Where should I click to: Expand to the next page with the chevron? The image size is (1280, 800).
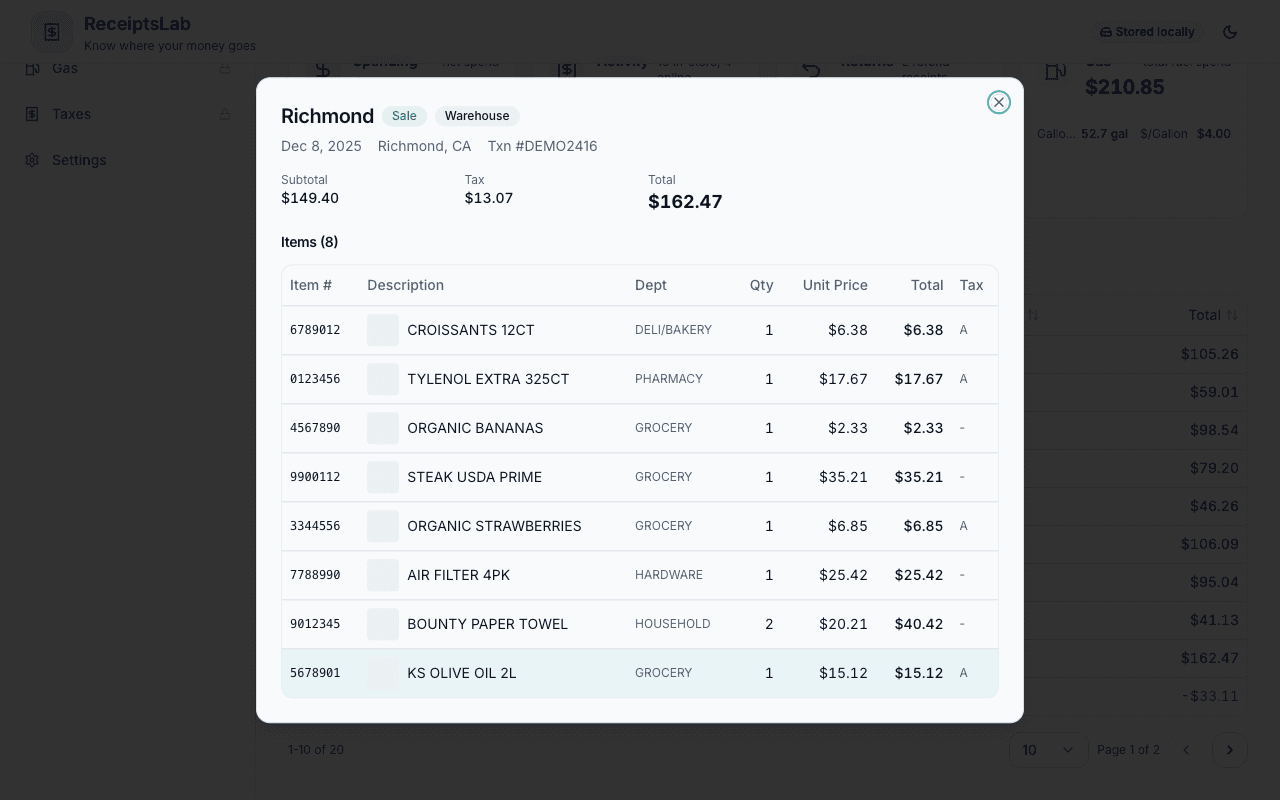pos(1229,749)
